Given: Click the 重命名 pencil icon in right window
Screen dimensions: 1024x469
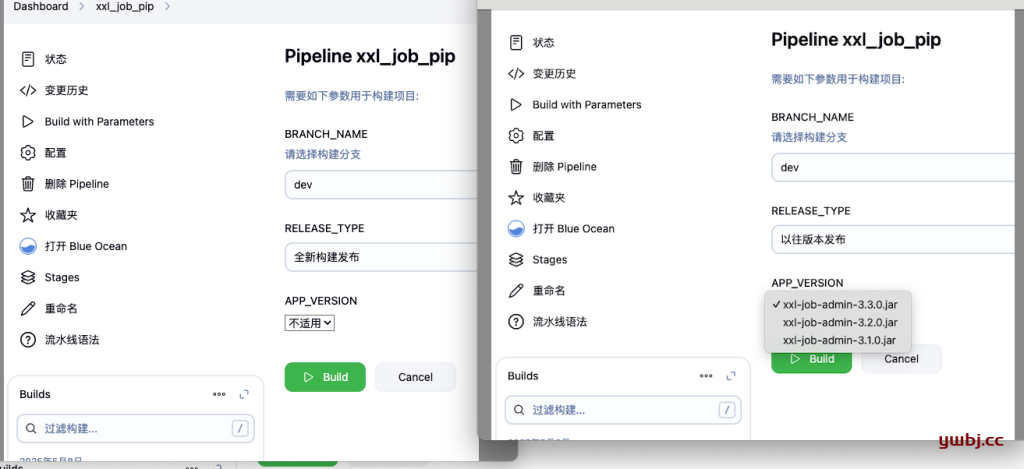Looking at the screenshot, I should click(x=516, y=291).
